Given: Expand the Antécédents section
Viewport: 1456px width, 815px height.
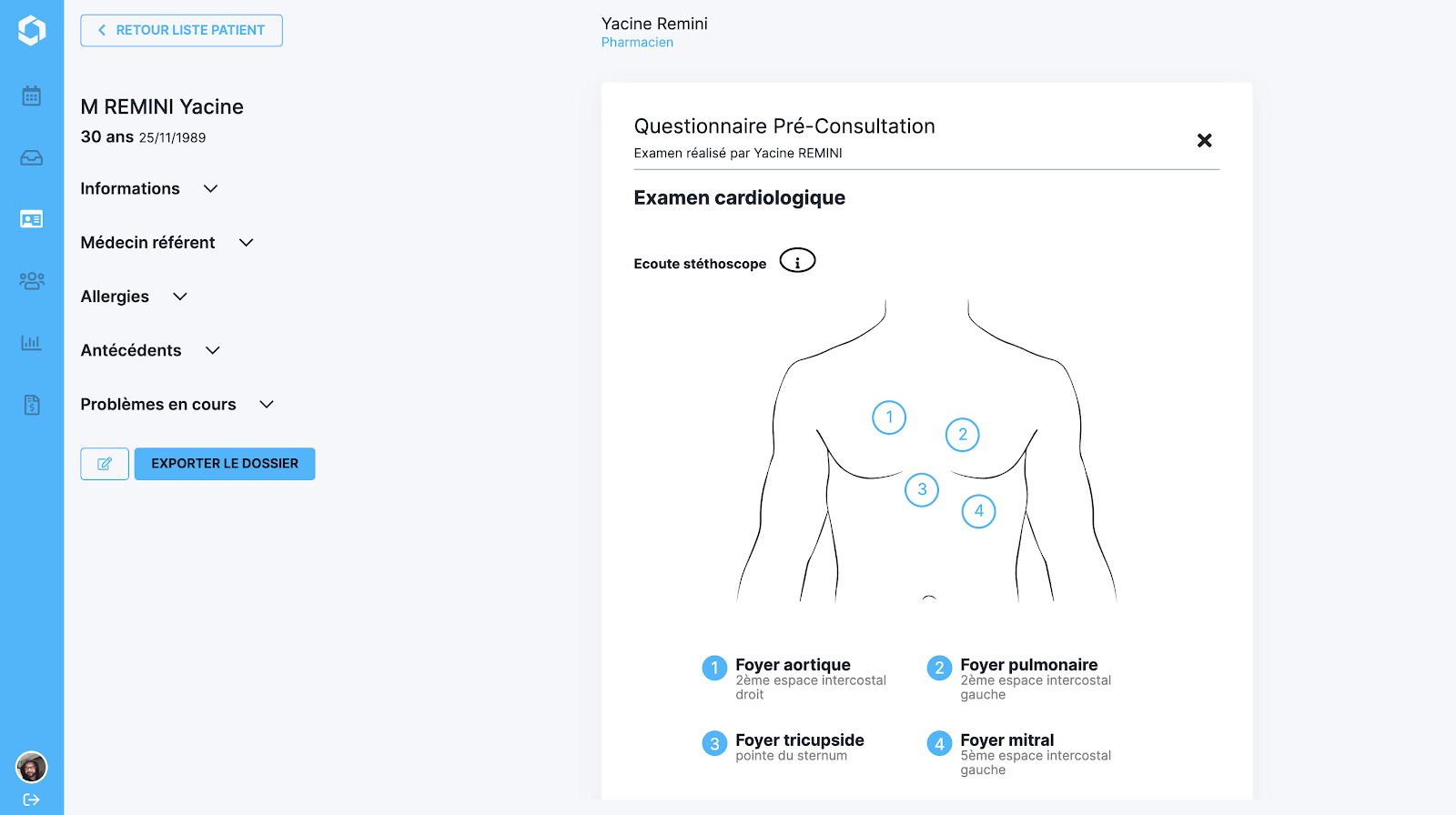Looking at the screenshot, I should pyautogui.click(x=150, y=350).
